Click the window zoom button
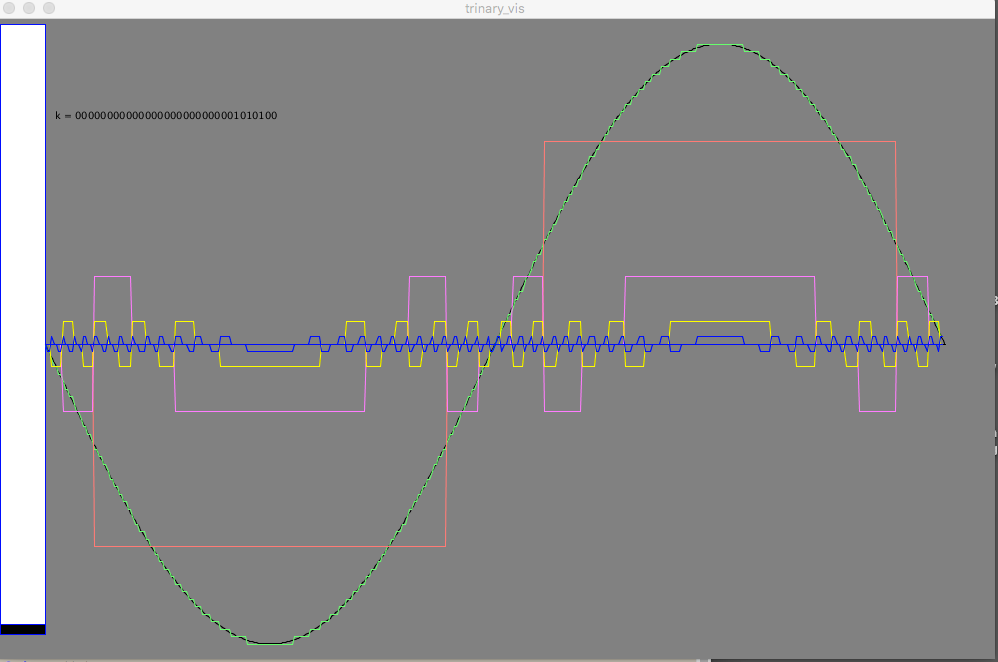The width and height of the screenshot is (998, 662). [48, 8]
